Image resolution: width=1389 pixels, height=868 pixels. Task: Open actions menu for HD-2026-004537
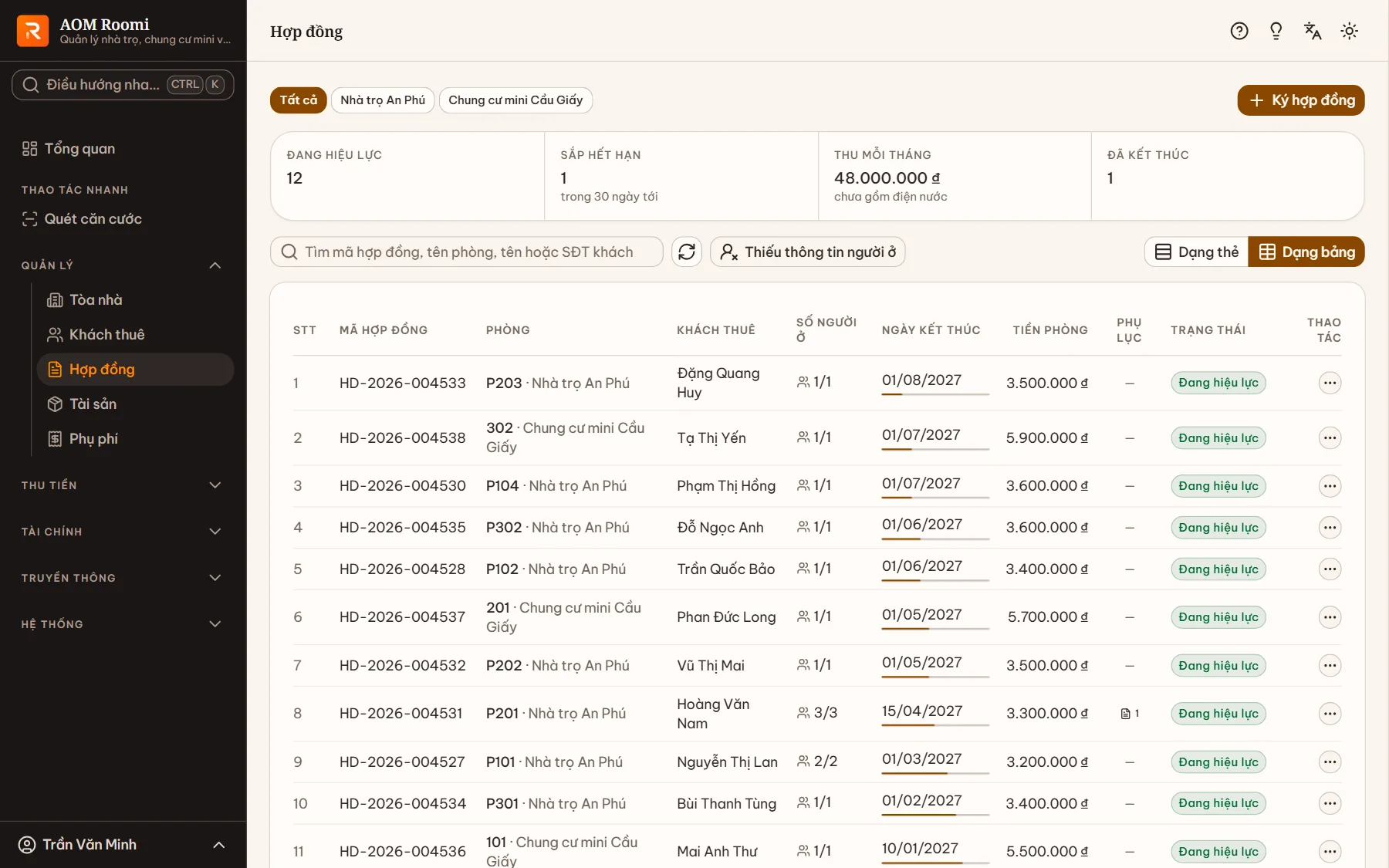click(1330, 617)
